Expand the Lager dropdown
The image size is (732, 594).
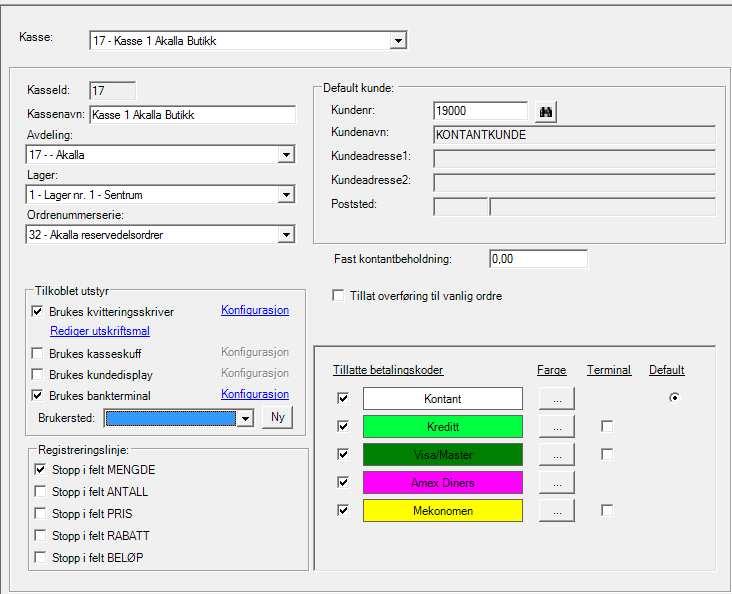pos(286,195)
